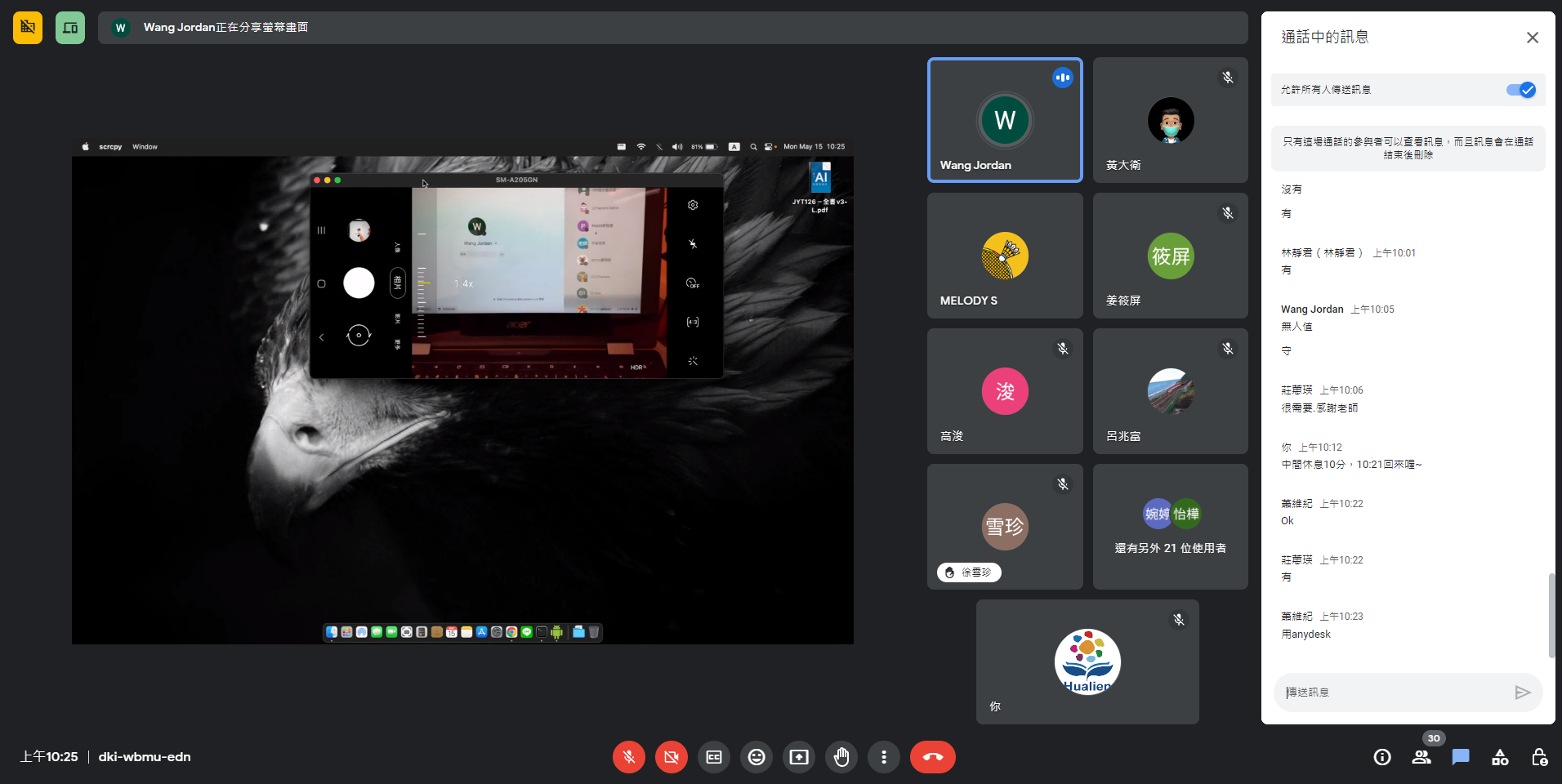This screenshot has width=1562, height=784.
Task: Toggle allow everyone to send messages
Action: point(1520,90)
